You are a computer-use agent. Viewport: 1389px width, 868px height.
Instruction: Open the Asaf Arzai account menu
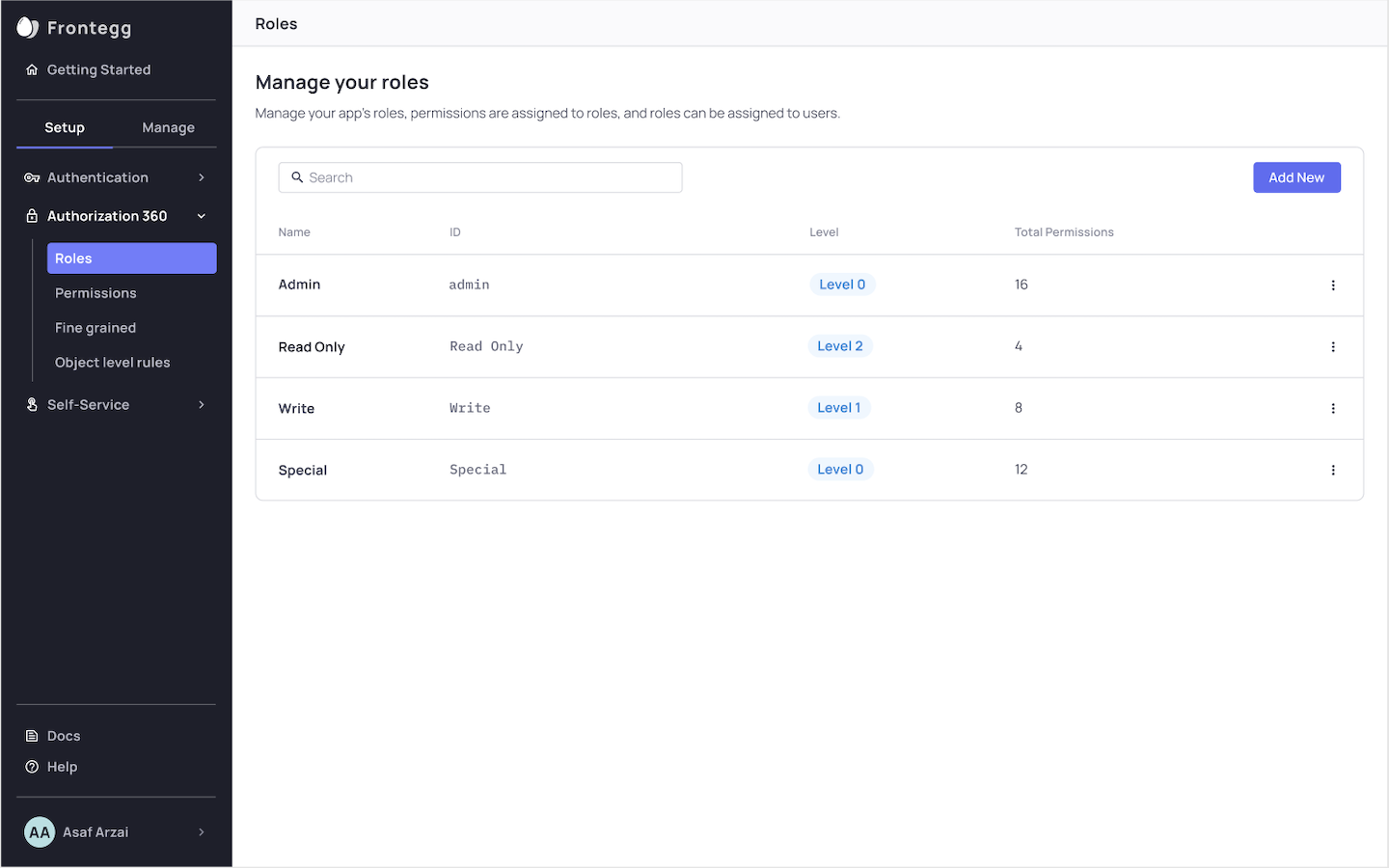[x=116, y=832]
